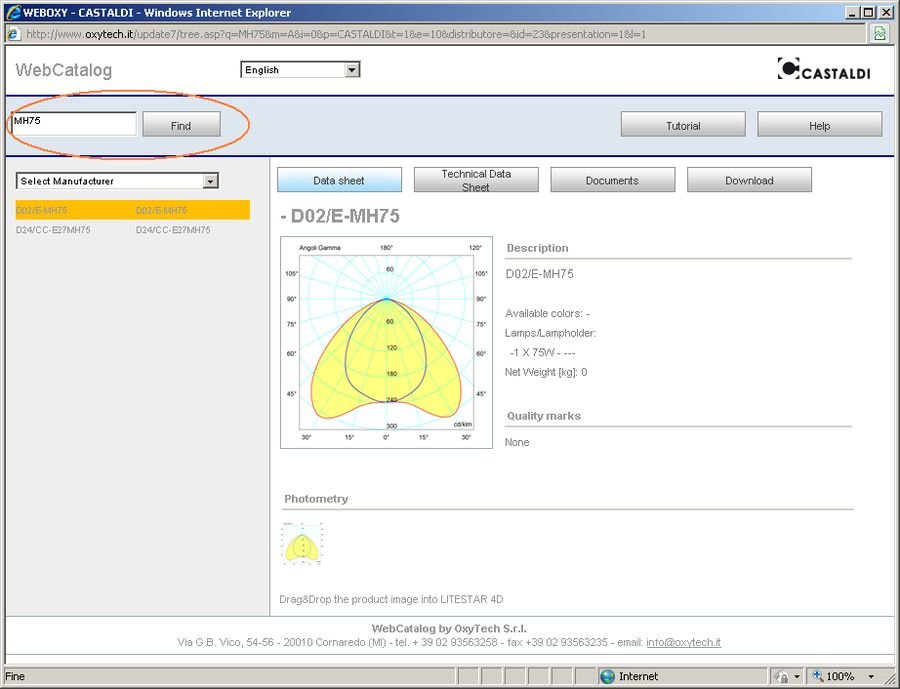Click the small Photometry thumbnail

pyautogui.click(x=302, y=543)
